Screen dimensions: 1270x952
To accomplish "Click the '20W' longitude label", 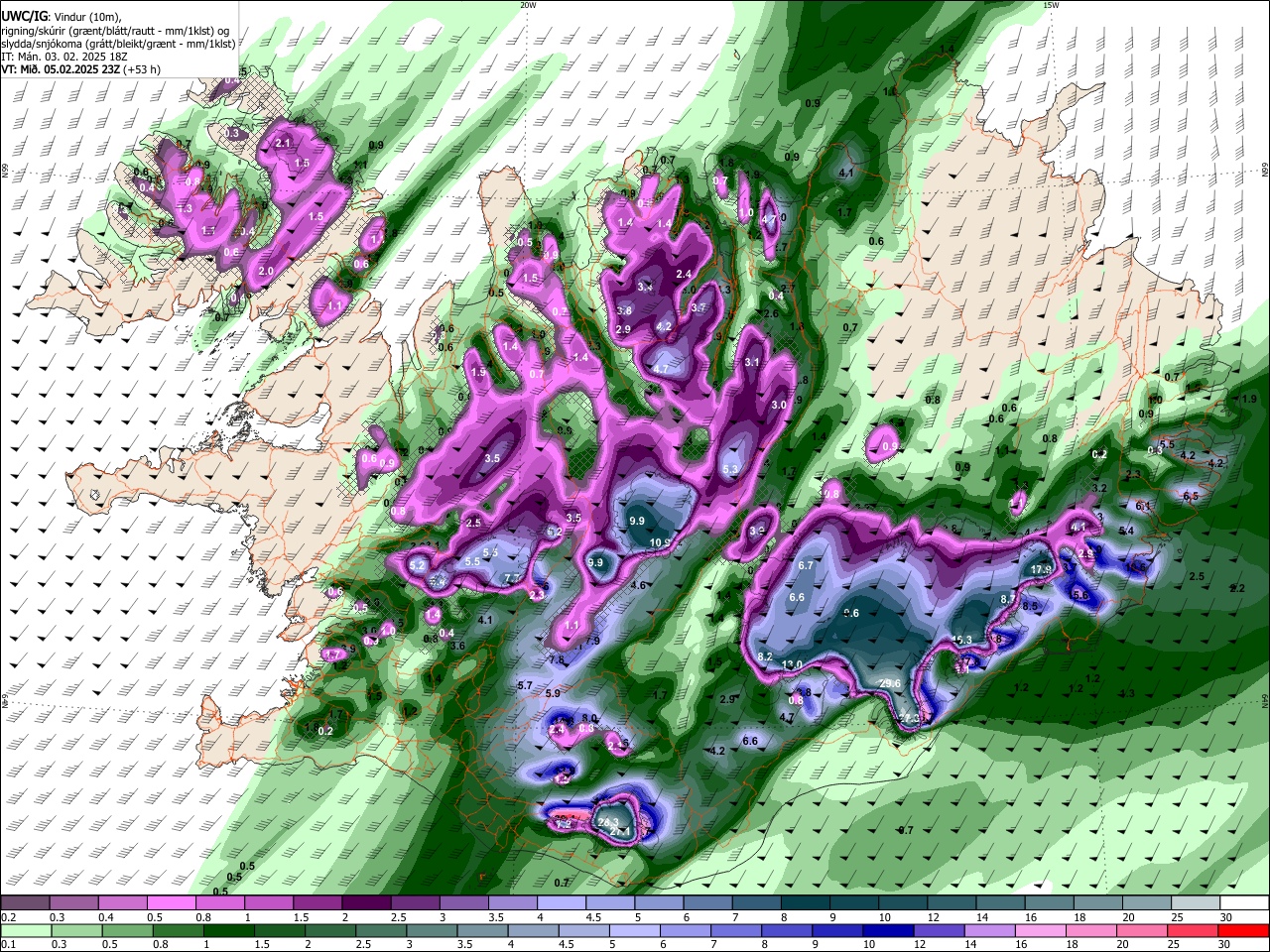I will (x=528, y=5).
